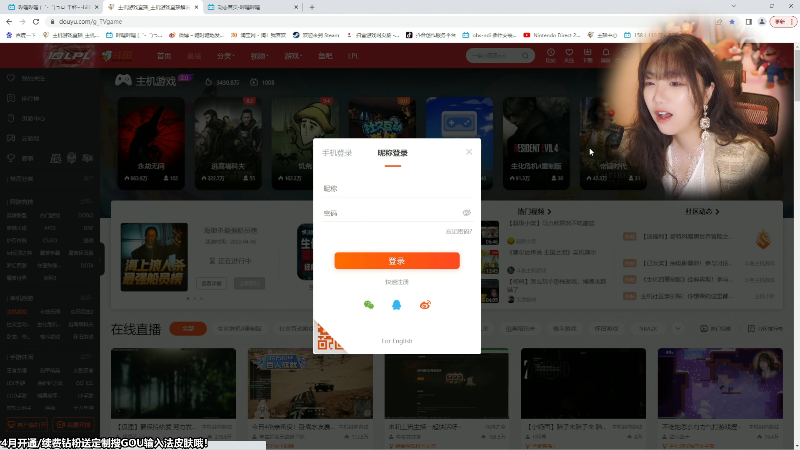The height and width of the screenshot is (450, 800).
Task: Expand 游戏 navigation dropdown
Action: click(x=293, y=56)
